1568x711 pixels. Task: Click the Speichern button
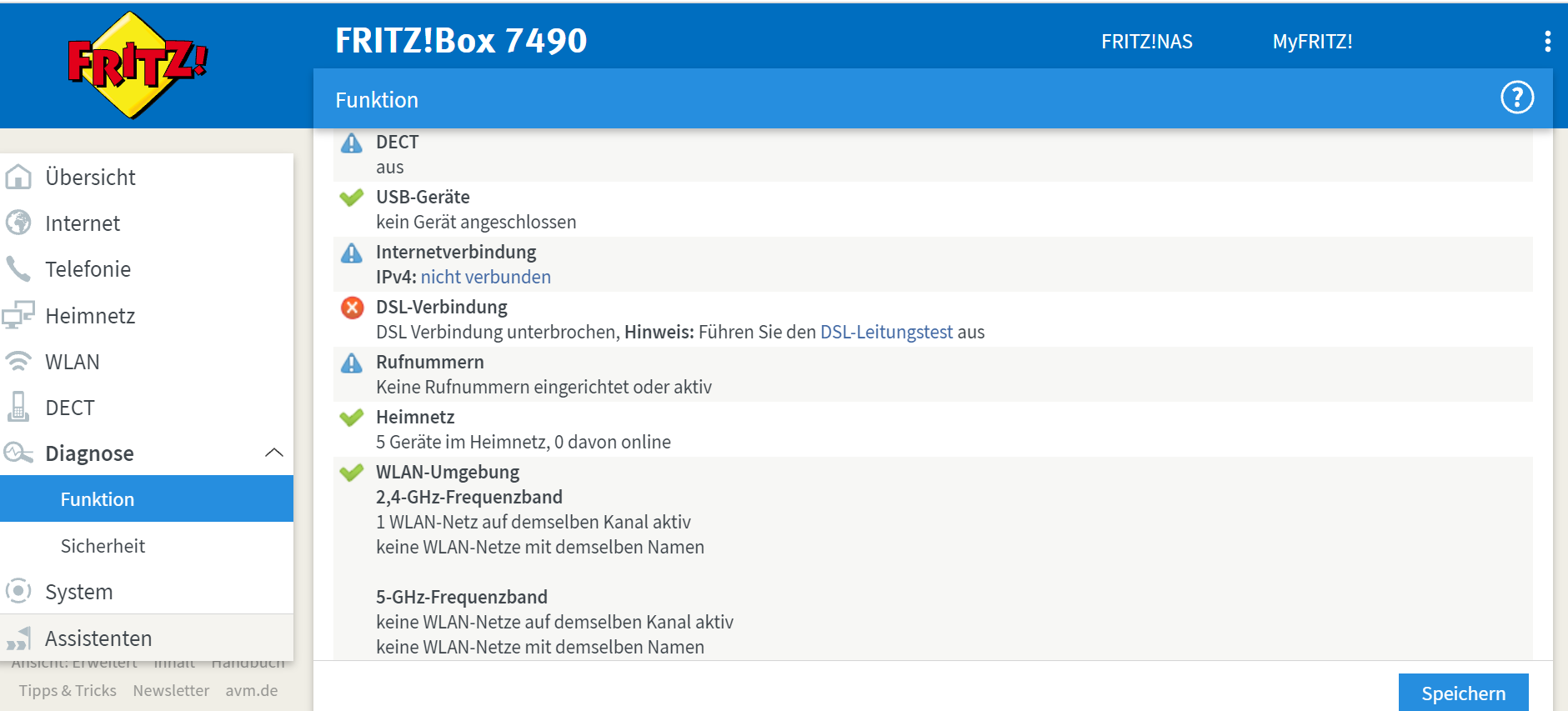[1463, 693]
